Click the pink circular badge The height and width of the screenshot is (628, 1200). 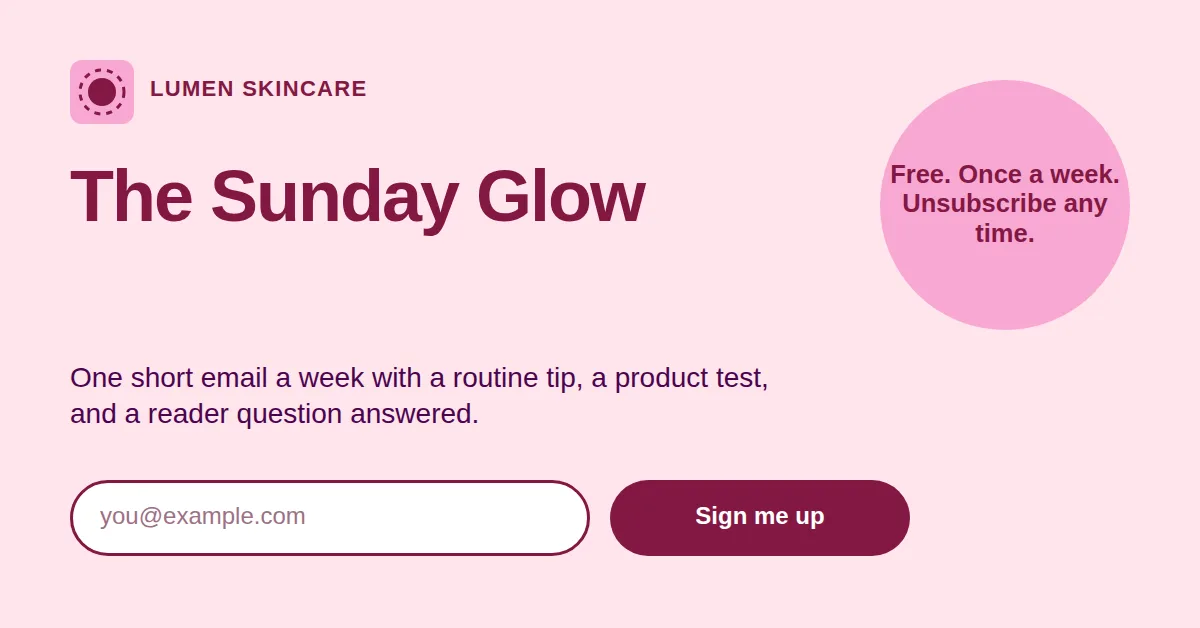[1005, 205]
